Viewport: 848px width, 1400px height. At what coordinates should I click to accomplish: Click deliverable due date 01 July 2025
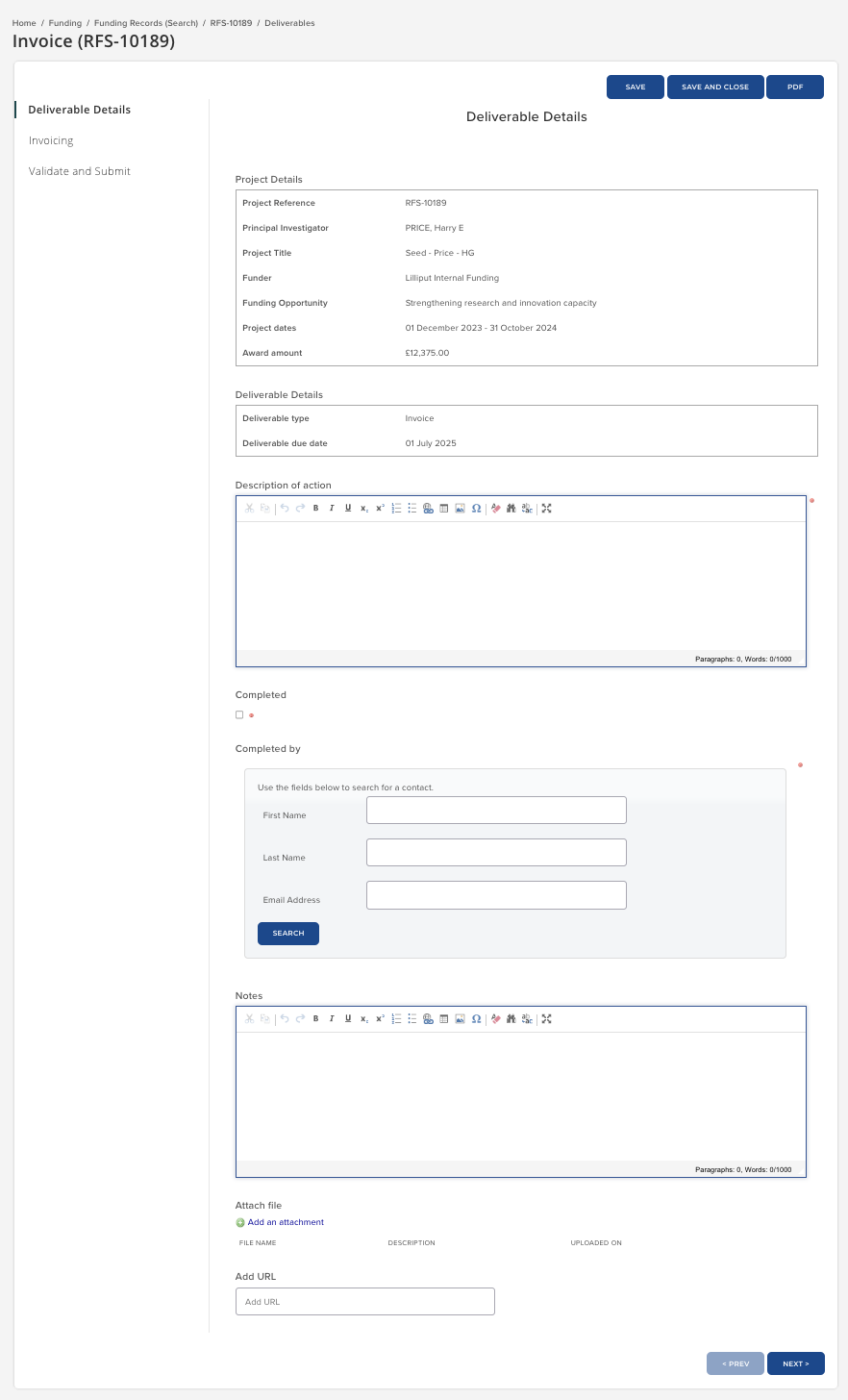pos(431,443)
